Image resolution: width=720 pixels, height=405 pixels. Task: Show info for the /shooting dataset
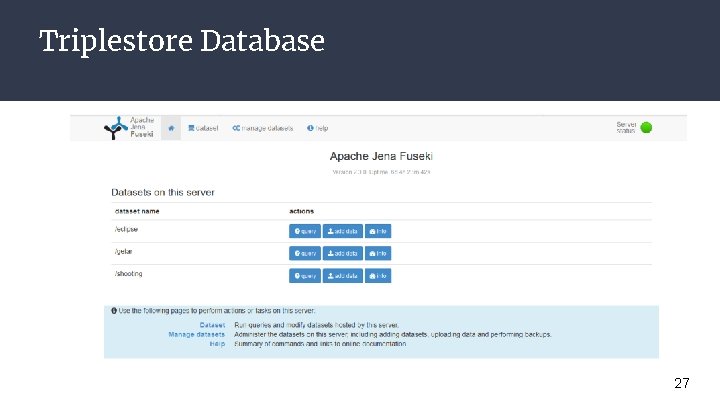pyautogui.click(x=378, y=276)
